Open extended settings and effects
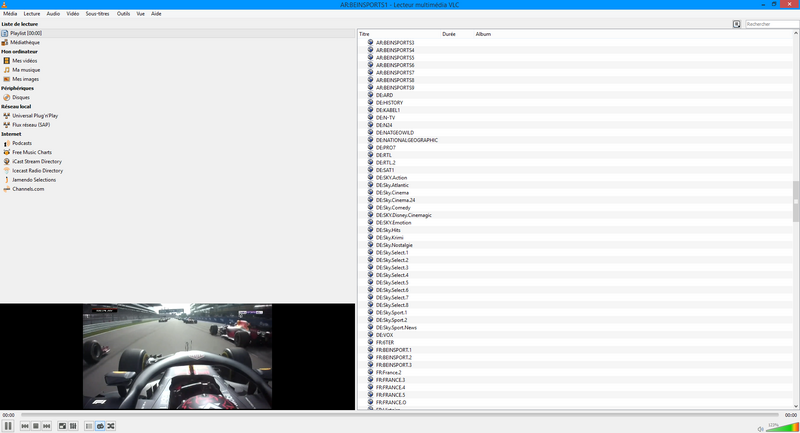This screenshot has width=800, height=433. (x=73, y=426)
